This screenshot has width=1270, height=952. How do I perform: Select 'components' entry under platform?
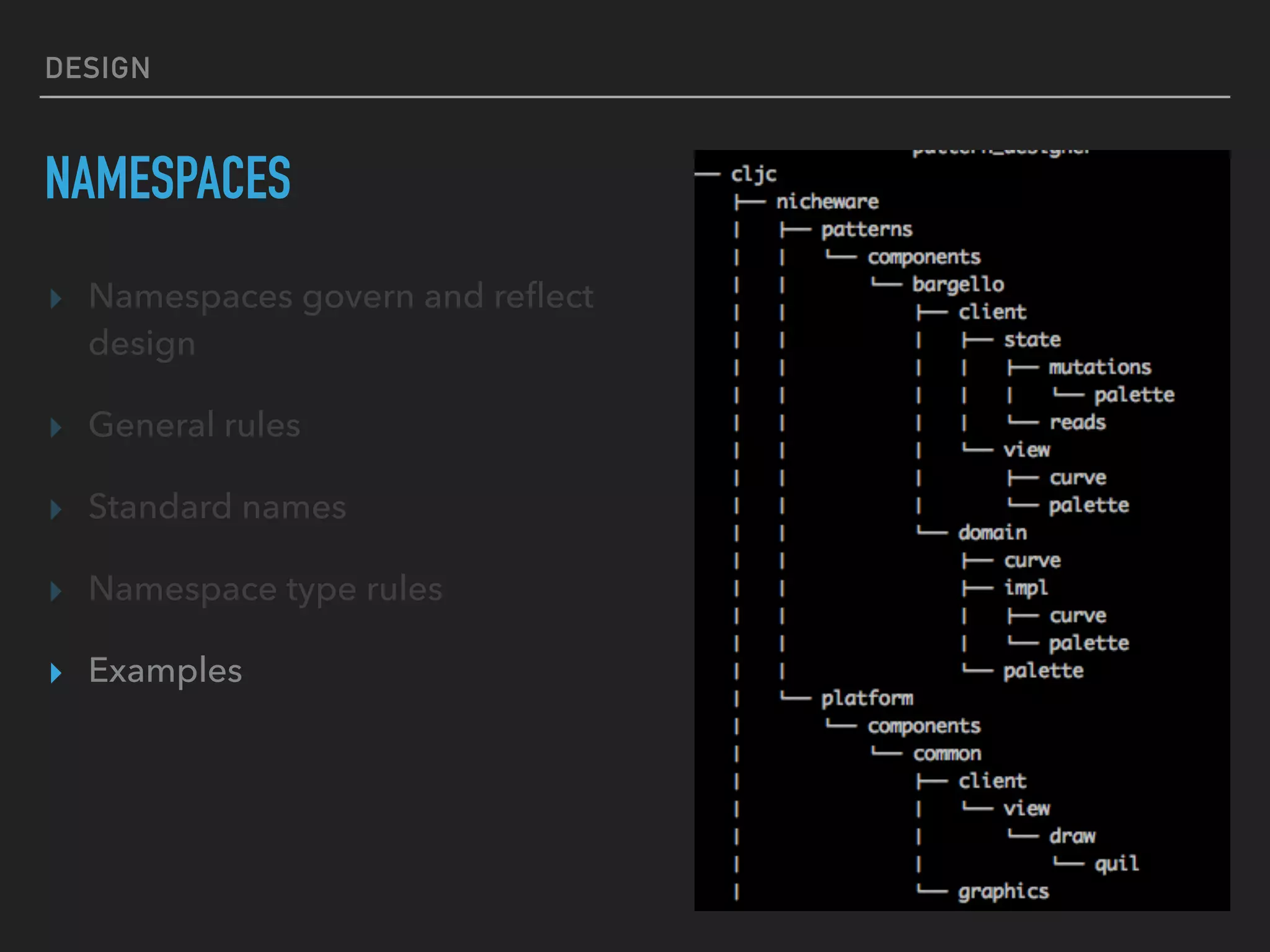click(924, 726)
